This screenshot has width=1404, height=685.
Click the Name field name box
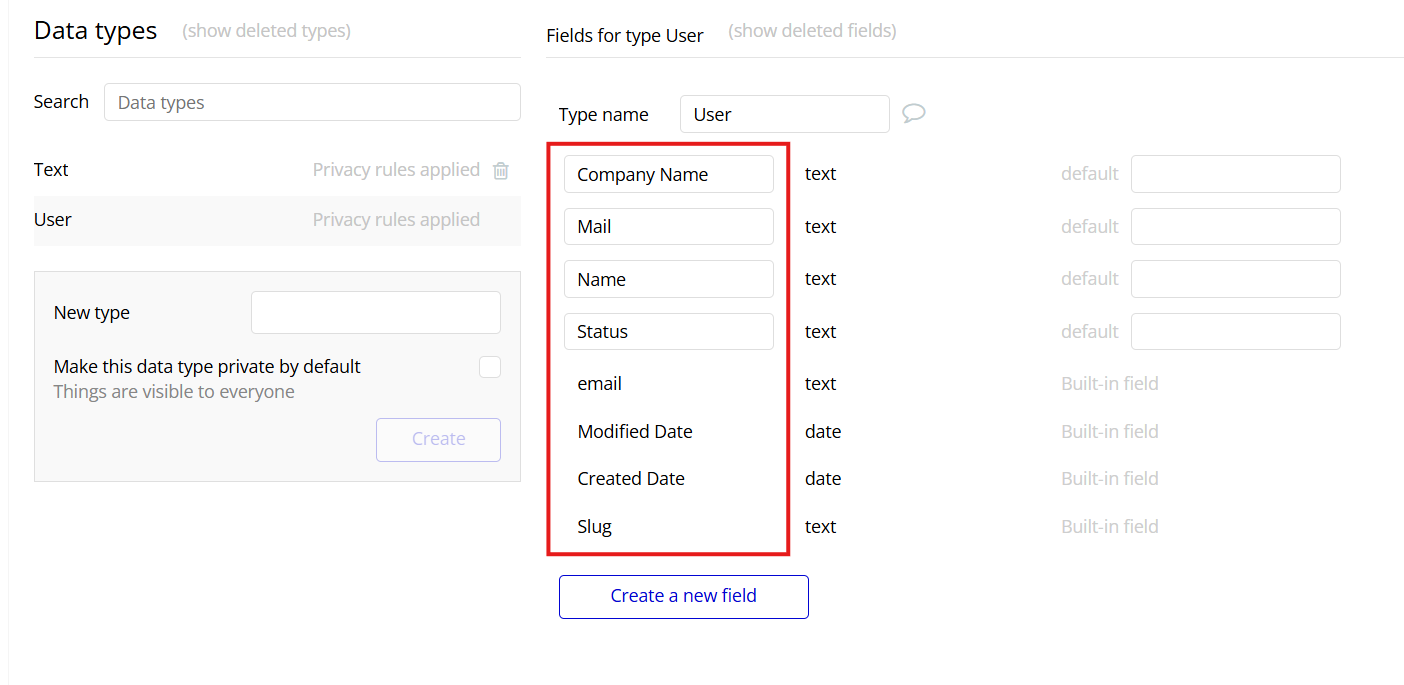click(668, 279)
